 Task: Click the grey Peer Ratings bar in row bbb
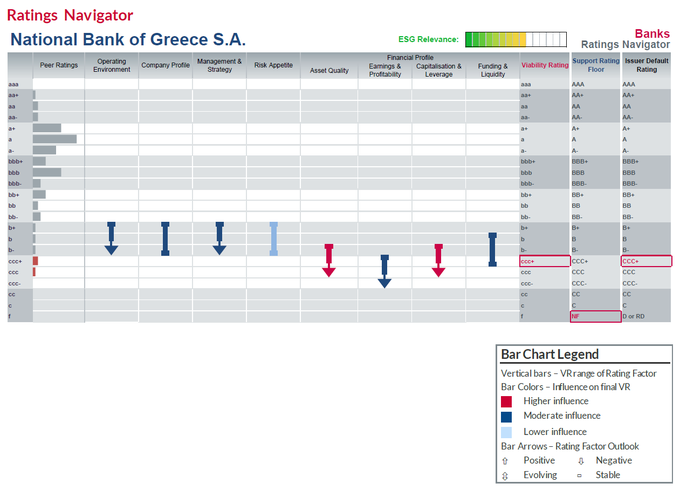point(47,173)
